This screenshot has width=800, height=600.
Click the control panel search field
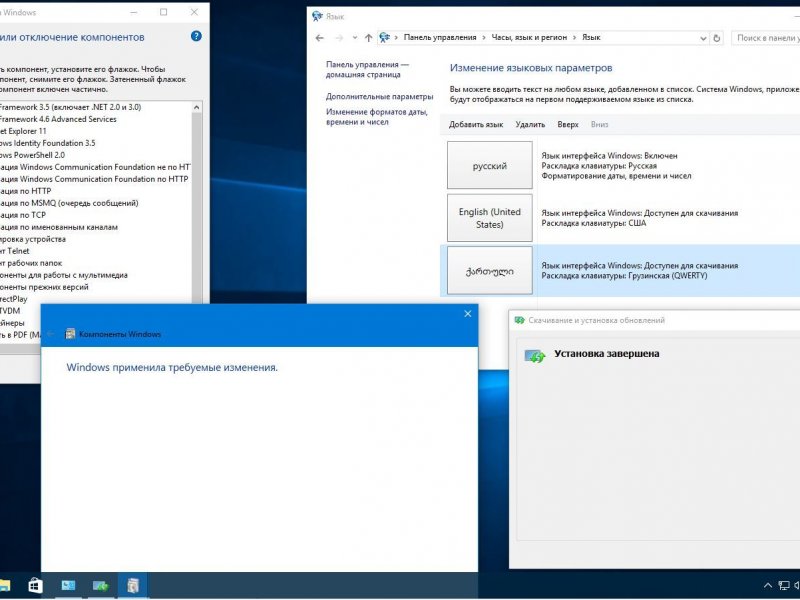pos(765,38)
